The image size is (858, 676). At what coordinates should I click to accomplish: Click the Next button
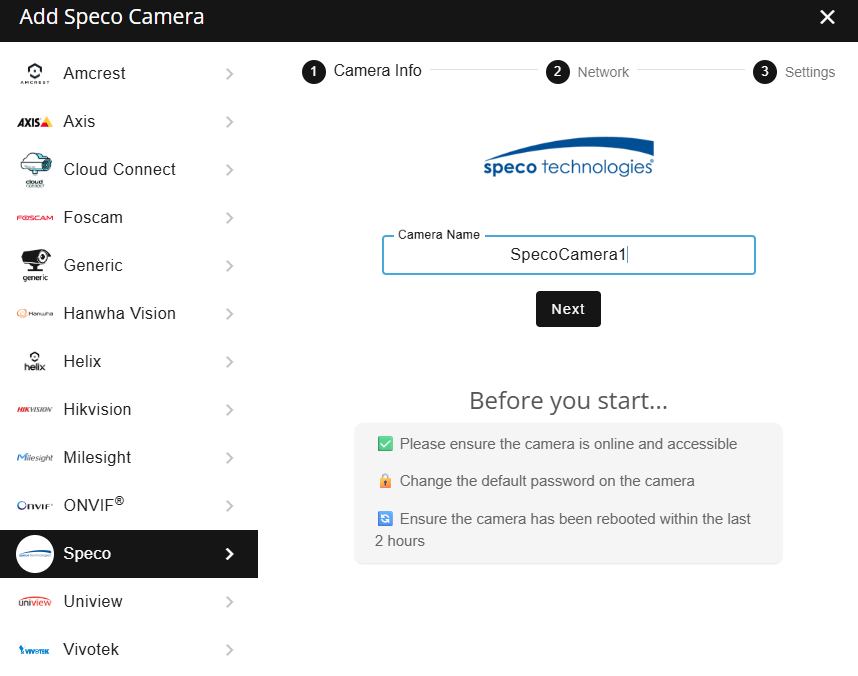coord(568,309)
